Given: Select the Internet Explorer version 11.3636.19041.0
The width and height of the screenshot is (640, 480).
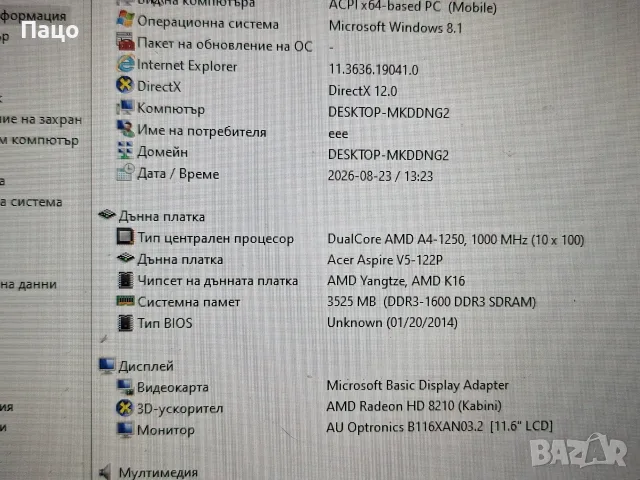Looking at the screenshot, I should coord(373,70).
